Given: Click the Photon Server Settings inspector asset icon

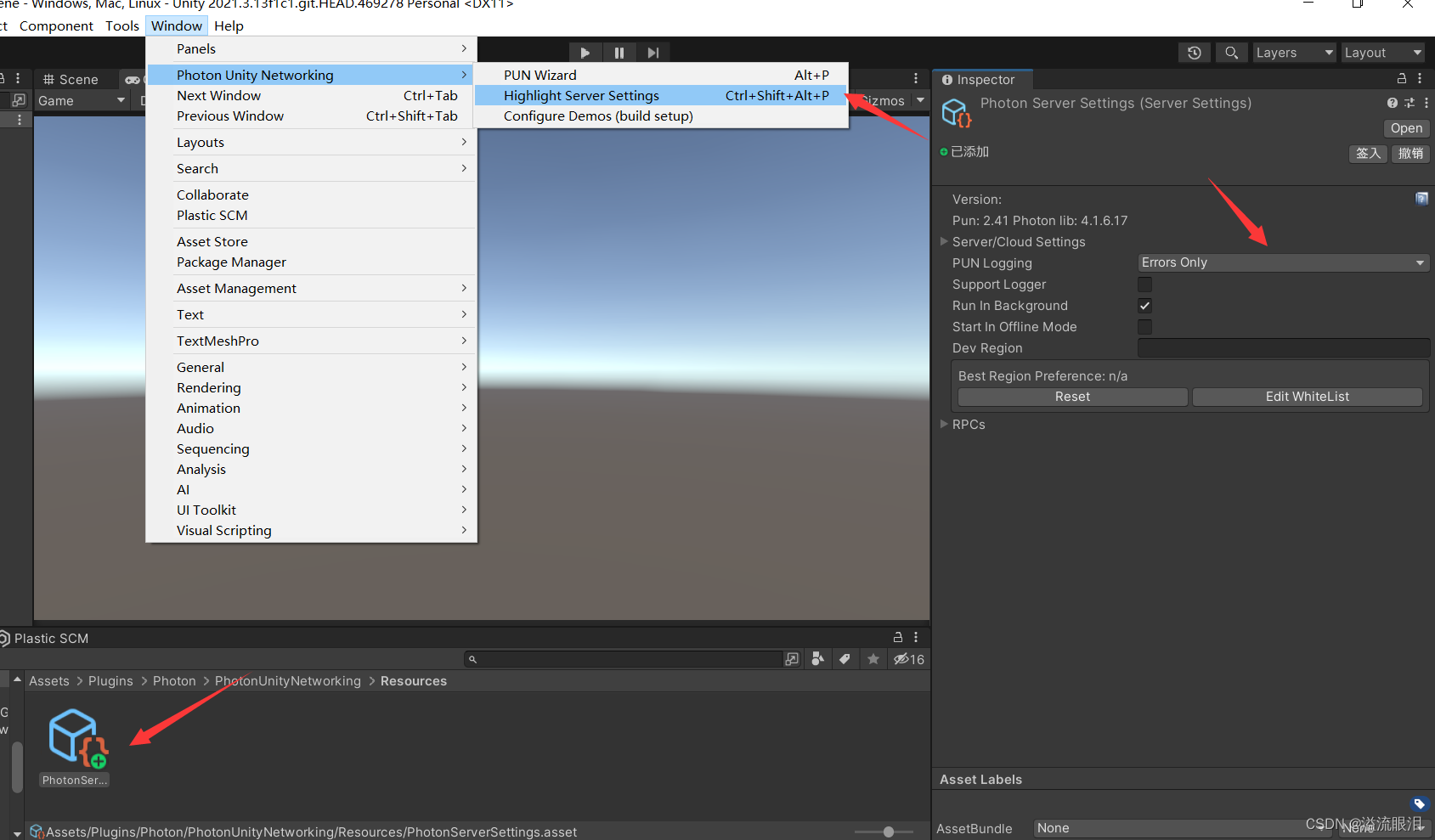Looking at the screenshot, I should (957, 112).
